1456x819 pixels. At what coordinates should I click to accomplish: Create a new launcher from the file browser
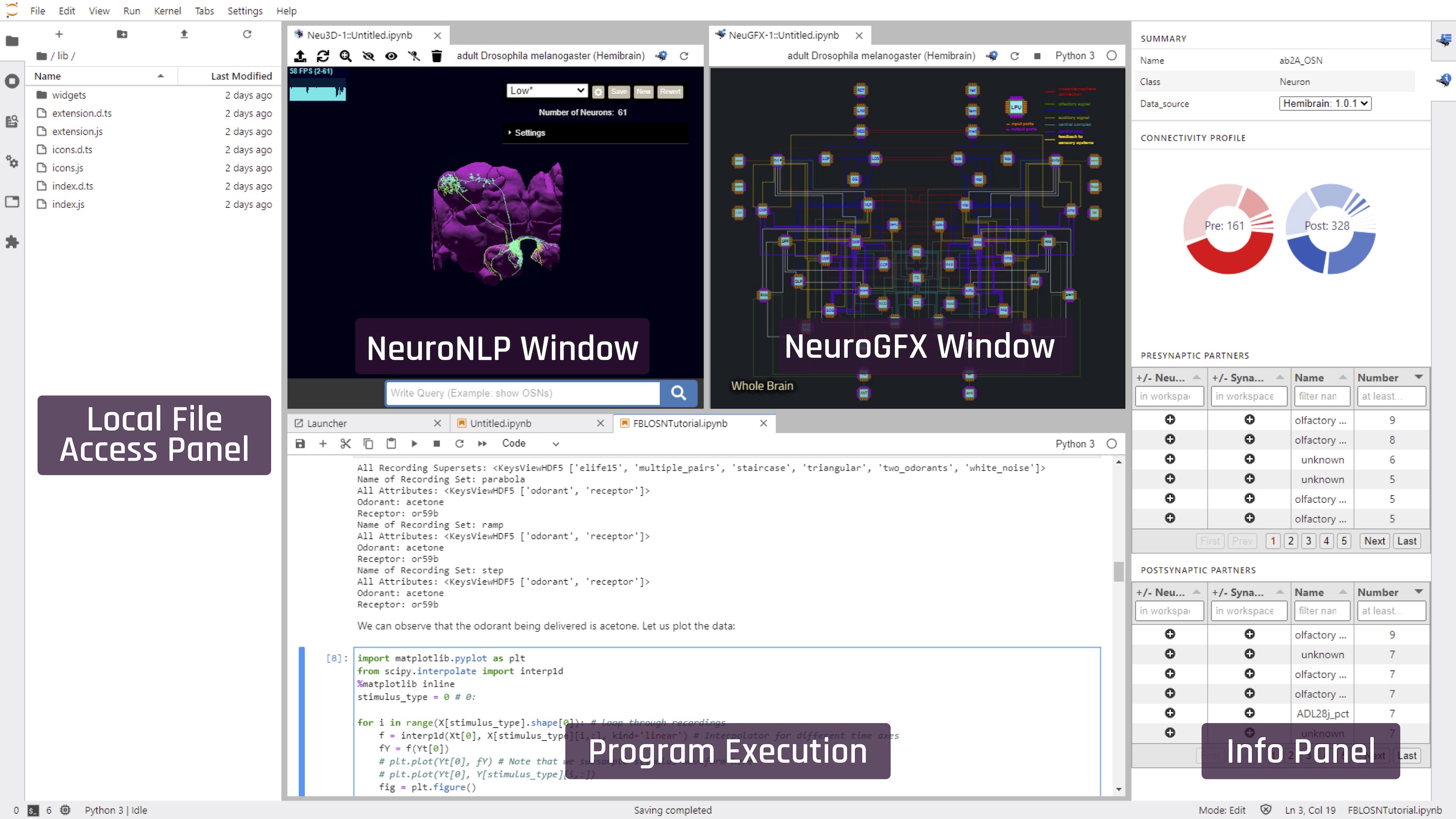pos(59,34)
